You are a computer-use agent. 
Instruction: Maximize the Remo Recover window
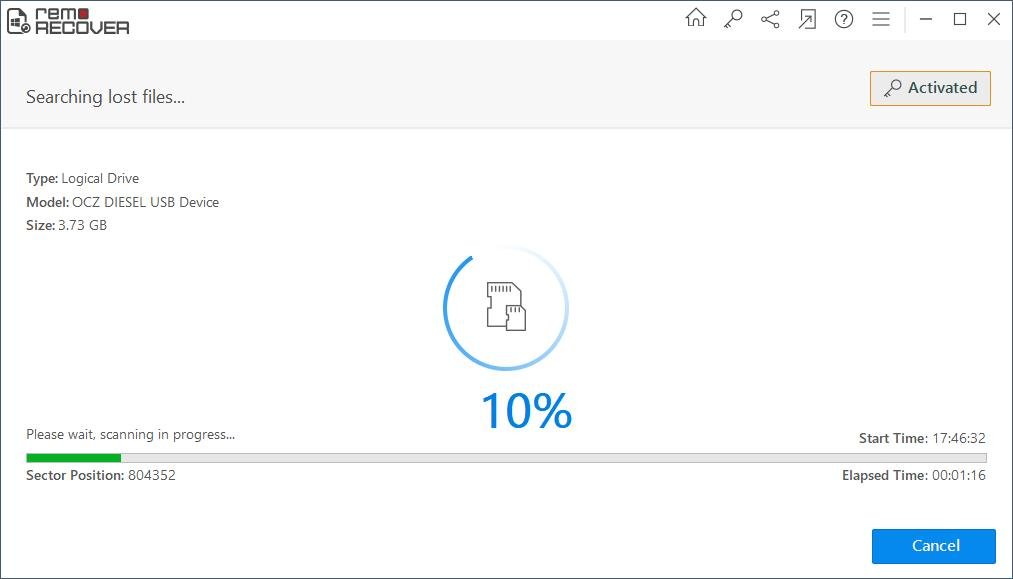click(x=960, y=19)
